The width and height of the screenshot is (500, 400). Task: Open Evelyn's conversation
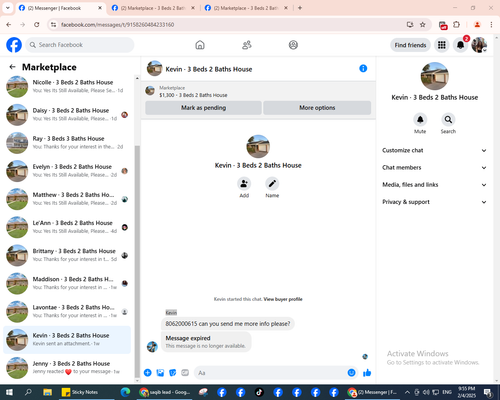(x=67, y=171)
